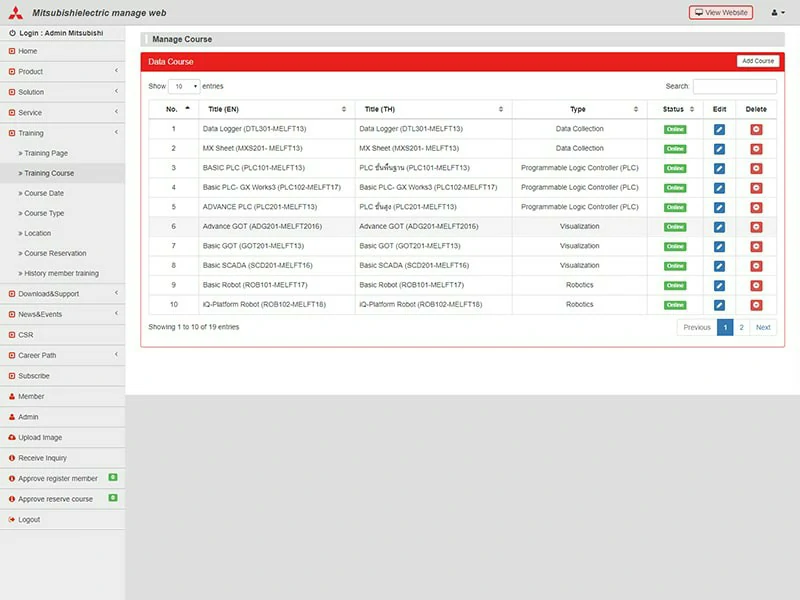The width and height of the screenshot is (800, 600).
Task: Delete the MX Sheet (MXS201- MELFT13) course
Action: click(x=756, y=149)
